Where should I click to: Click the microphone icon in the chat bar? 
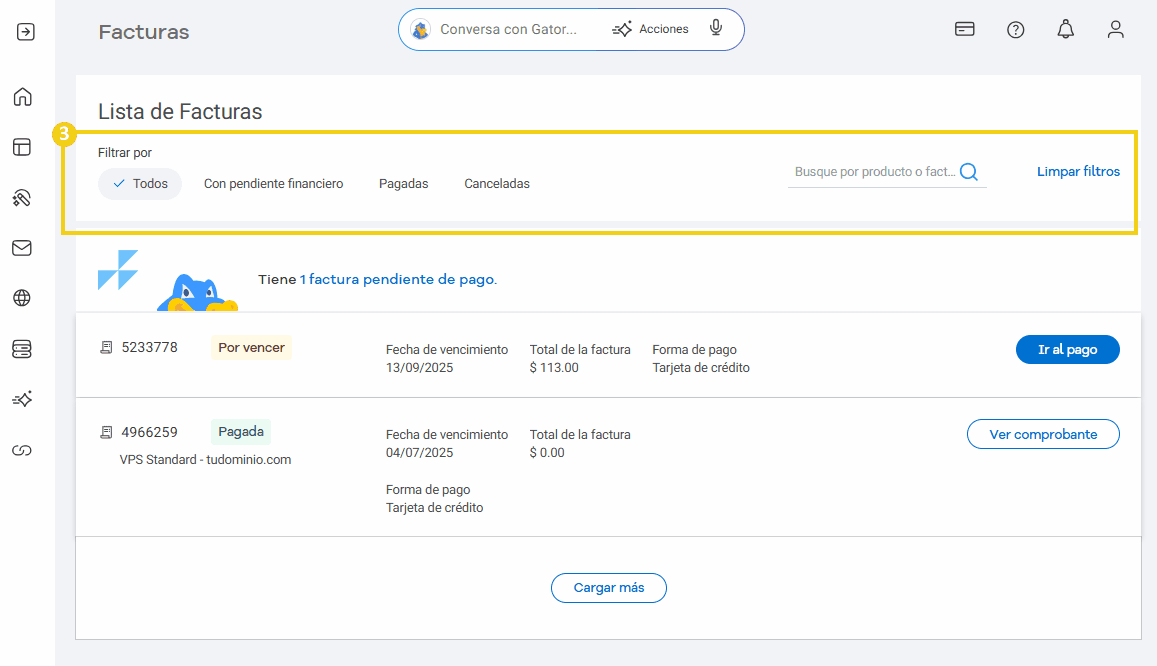click(x=716, y=29)
